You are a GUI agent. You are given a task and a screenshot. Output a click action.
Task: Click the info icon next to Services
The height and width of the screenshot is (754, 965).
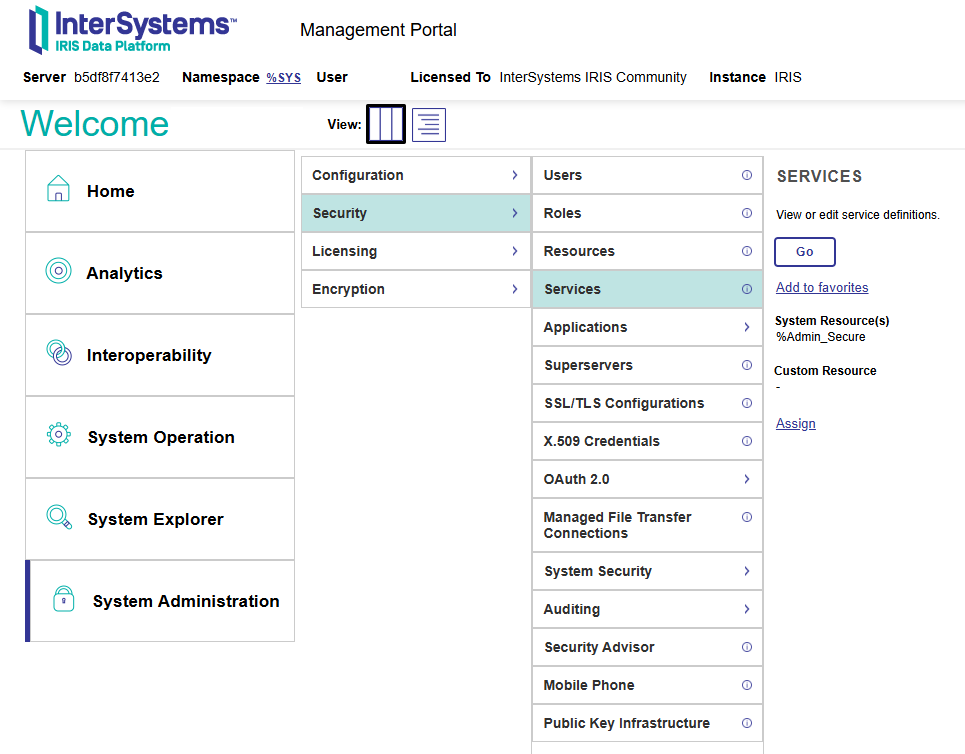[x=747, y=289]
